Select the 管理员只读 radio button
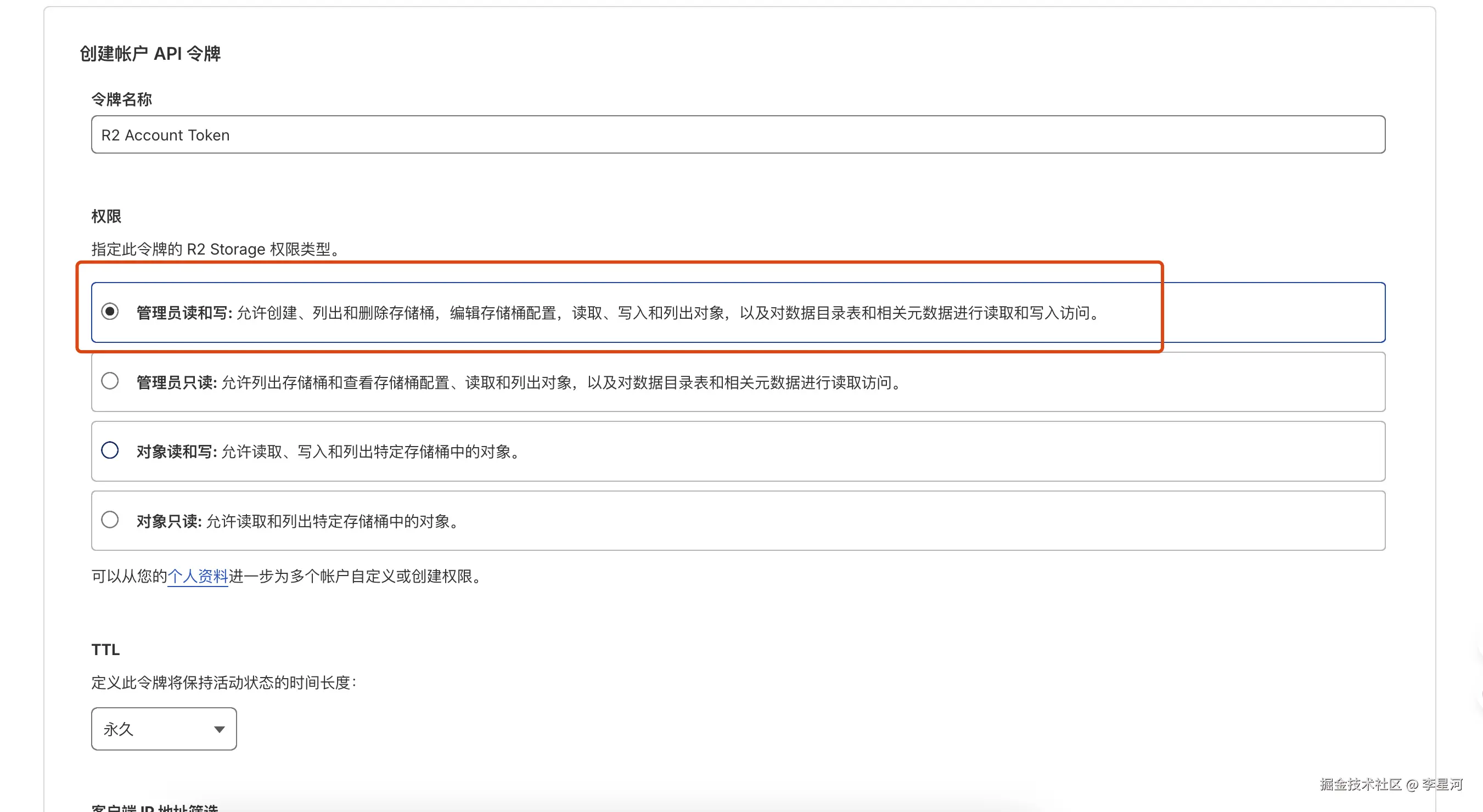1483x812 pixels. [110, 381]
